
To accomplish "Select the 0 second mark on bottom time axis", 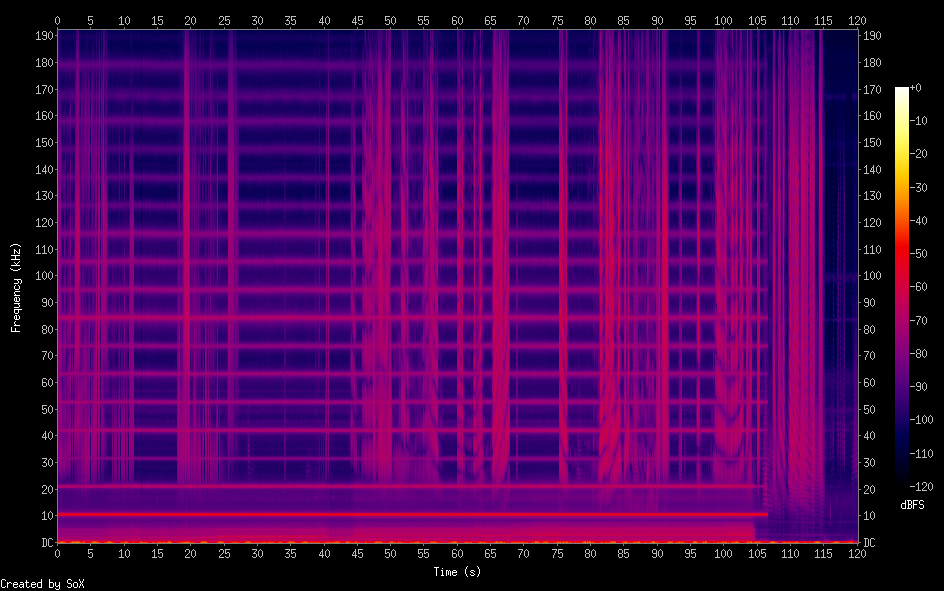I will (58, 553).
